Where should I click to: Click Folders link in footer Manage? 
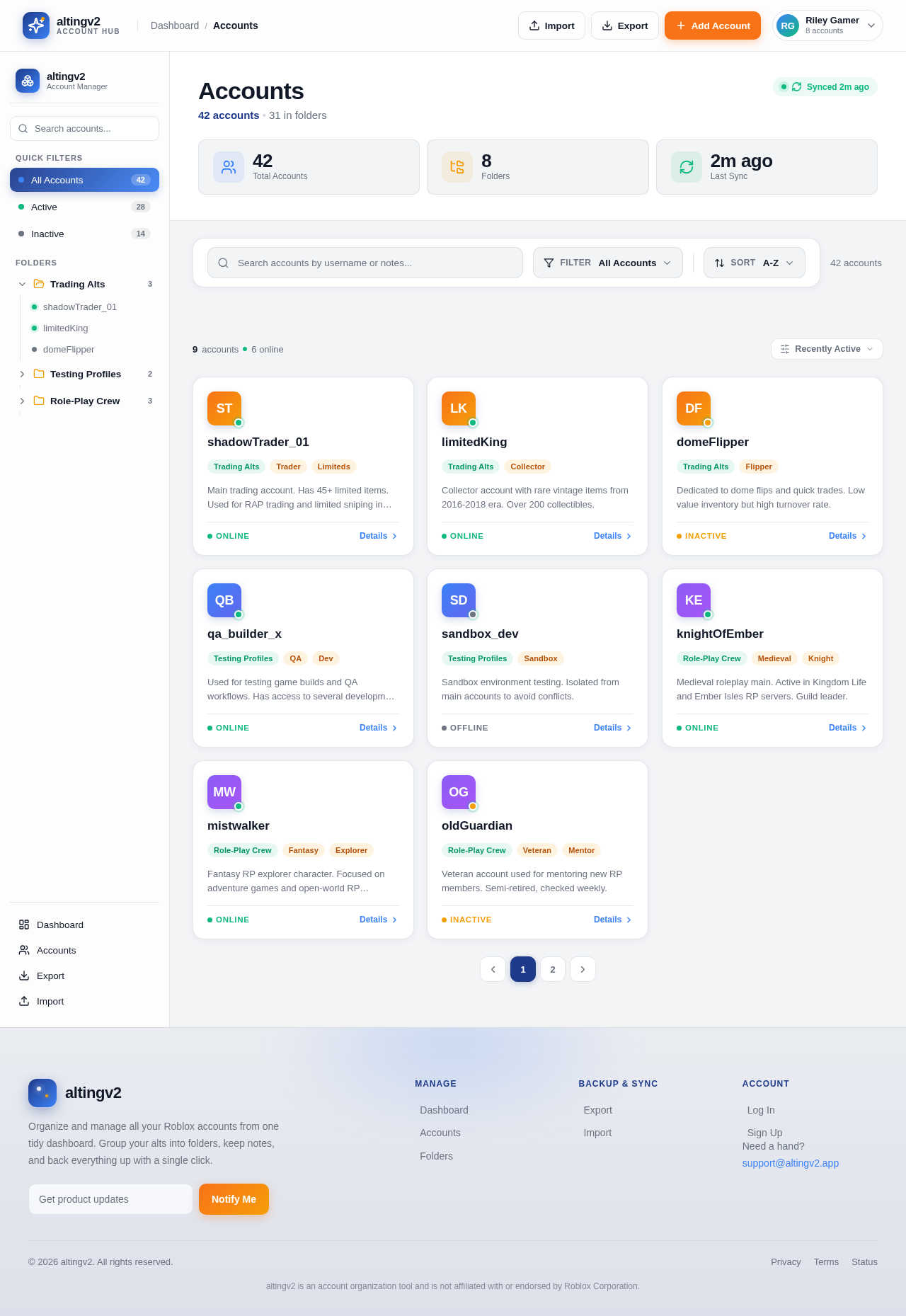(x=436, y=1156)
